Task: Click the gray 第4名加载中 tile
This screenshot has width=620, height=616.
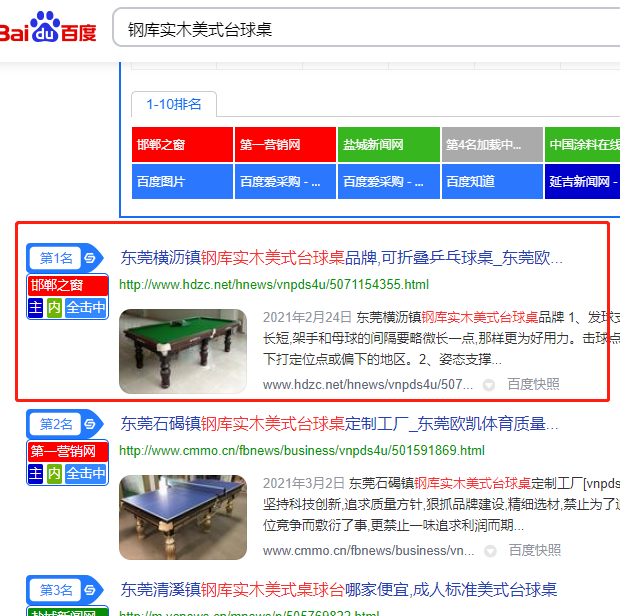Action: click(x=492, y=145)
